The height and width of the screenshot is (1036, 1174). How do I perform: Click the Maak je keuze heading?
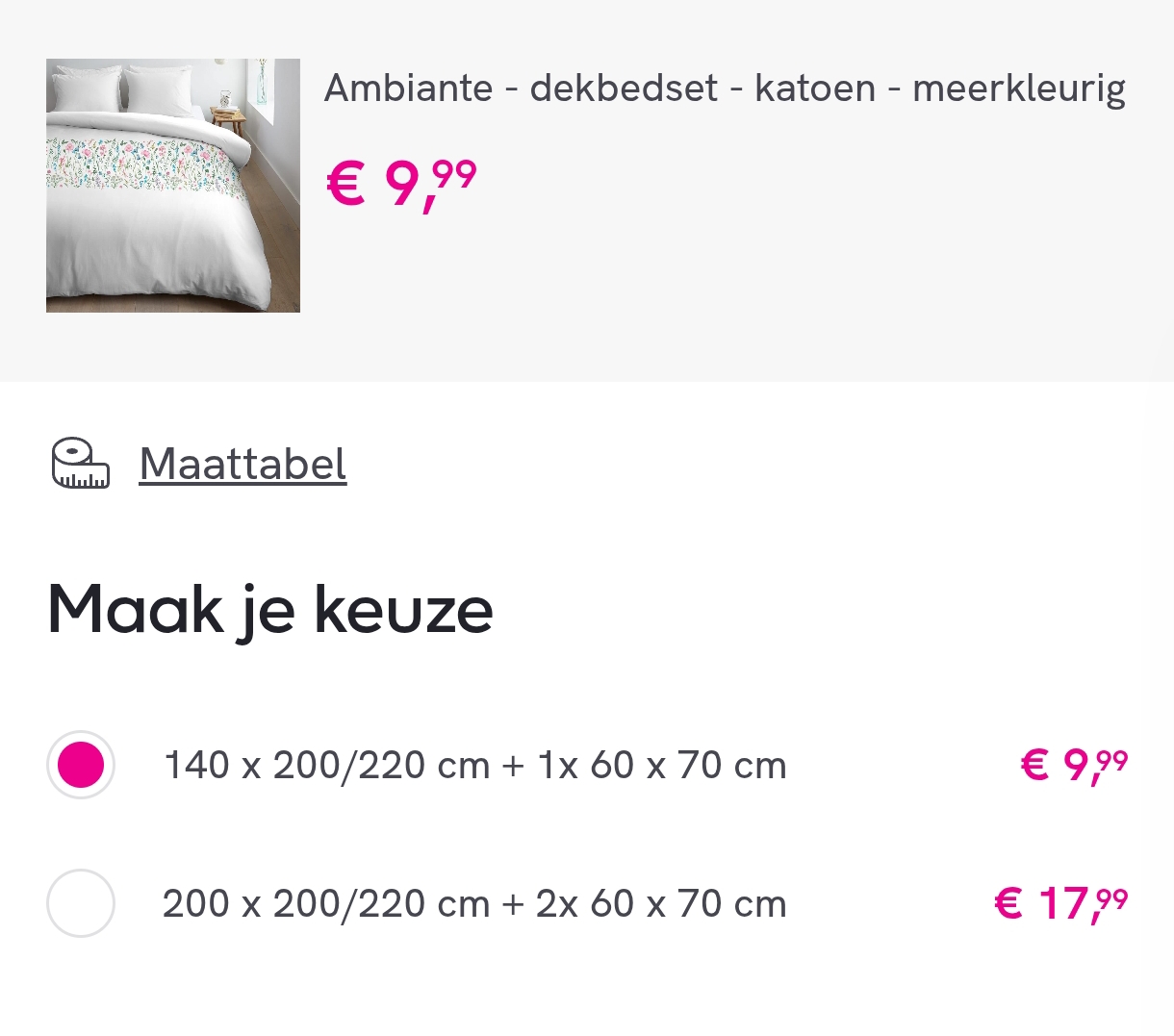point(270,608)
